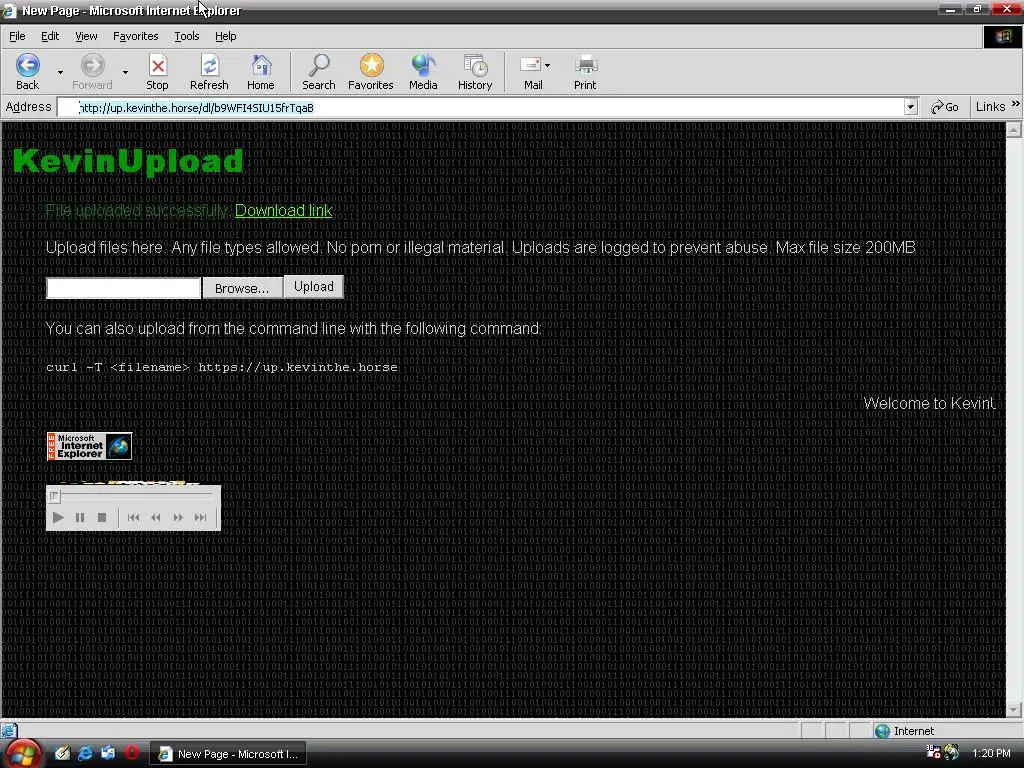Open the Media bar
The image size is (1024, 768).
pos(423,72)
